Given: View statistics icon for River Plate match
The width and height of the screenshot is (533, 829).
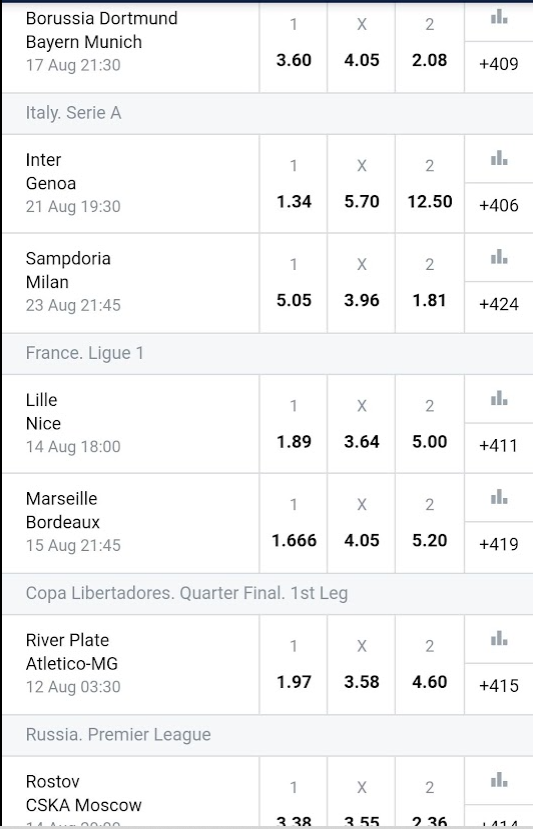Looking at the screenshot, I should coord(499,638).
